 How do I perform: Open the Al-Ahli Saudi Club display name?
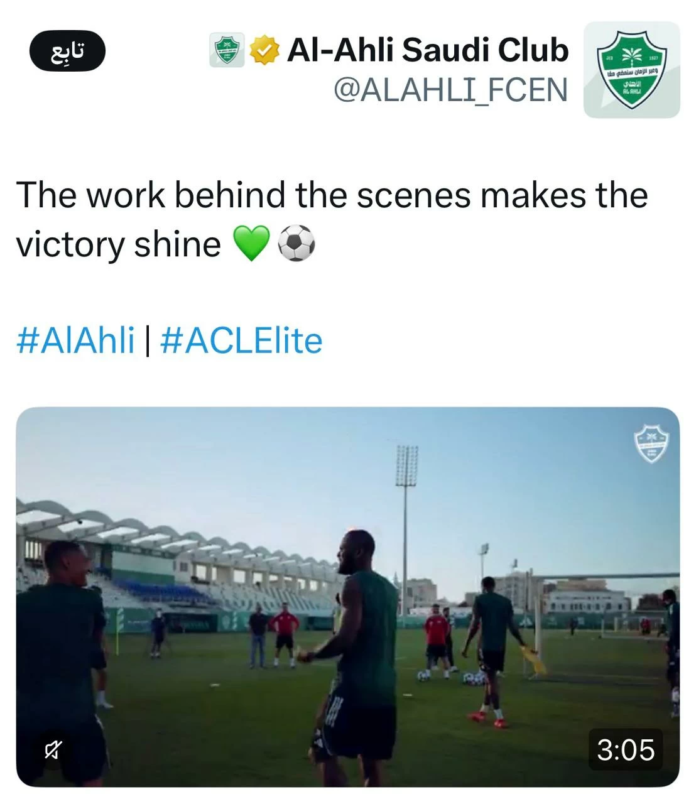click(428, 50)
